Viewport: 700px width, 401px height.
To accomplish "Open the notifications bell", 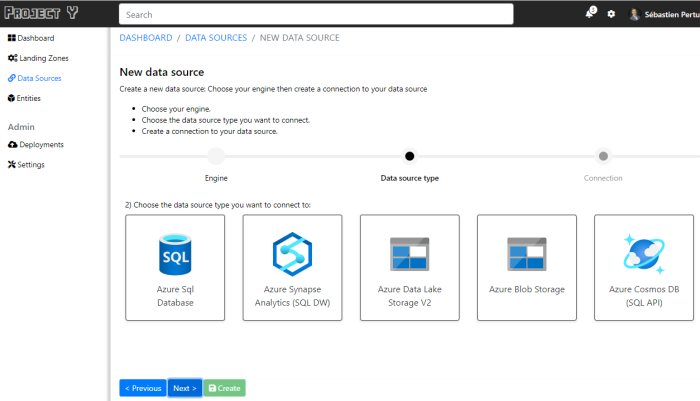I will click(x=590, y=13).
